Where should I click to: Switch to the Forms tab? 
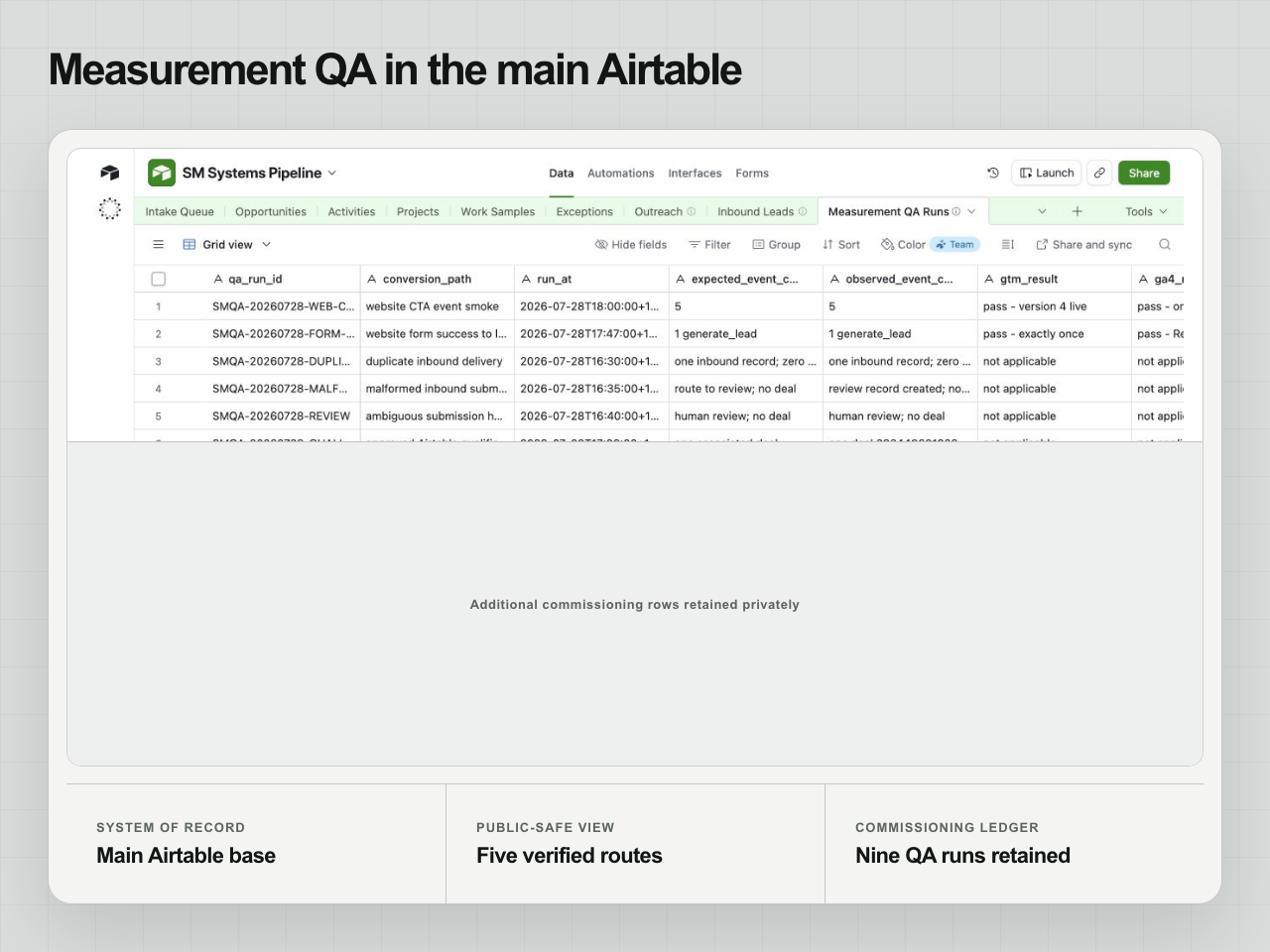[x=752, y=173]
